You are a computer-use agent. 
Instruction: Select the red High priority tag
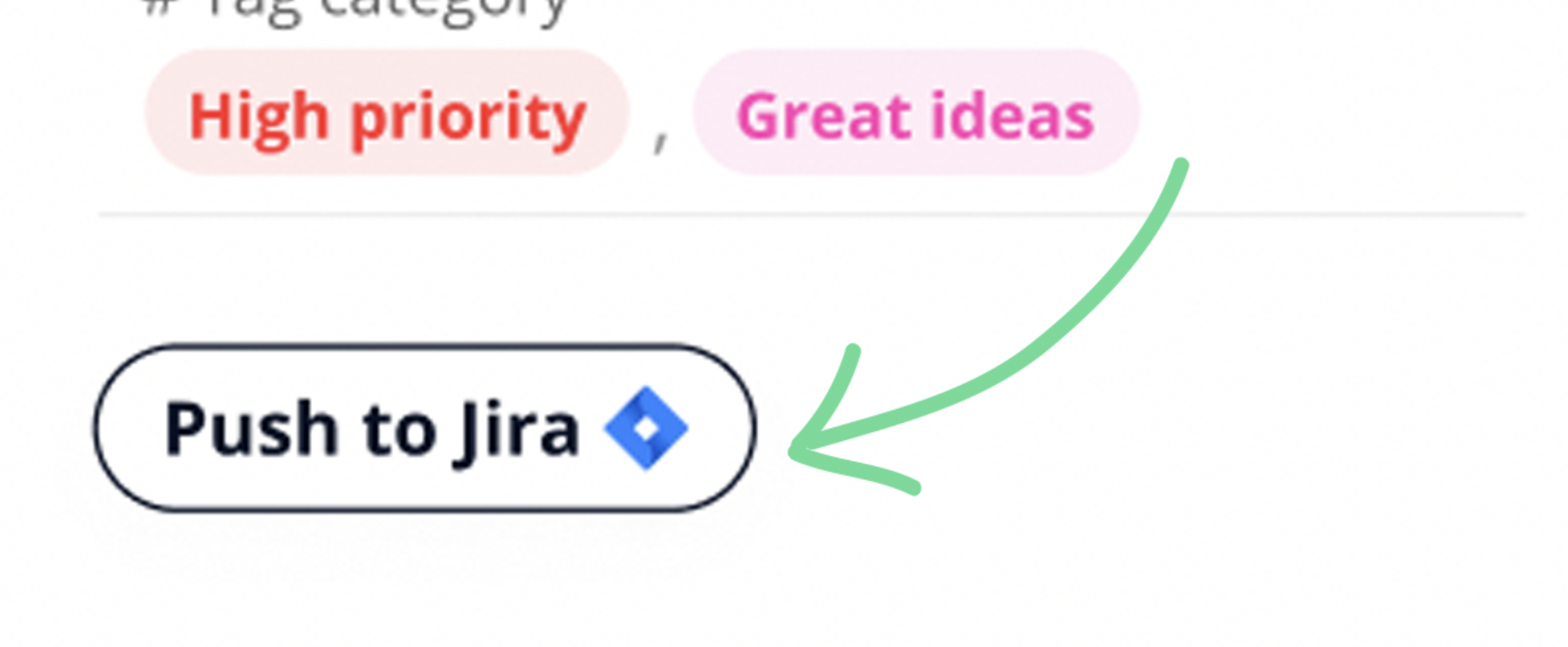386,113
